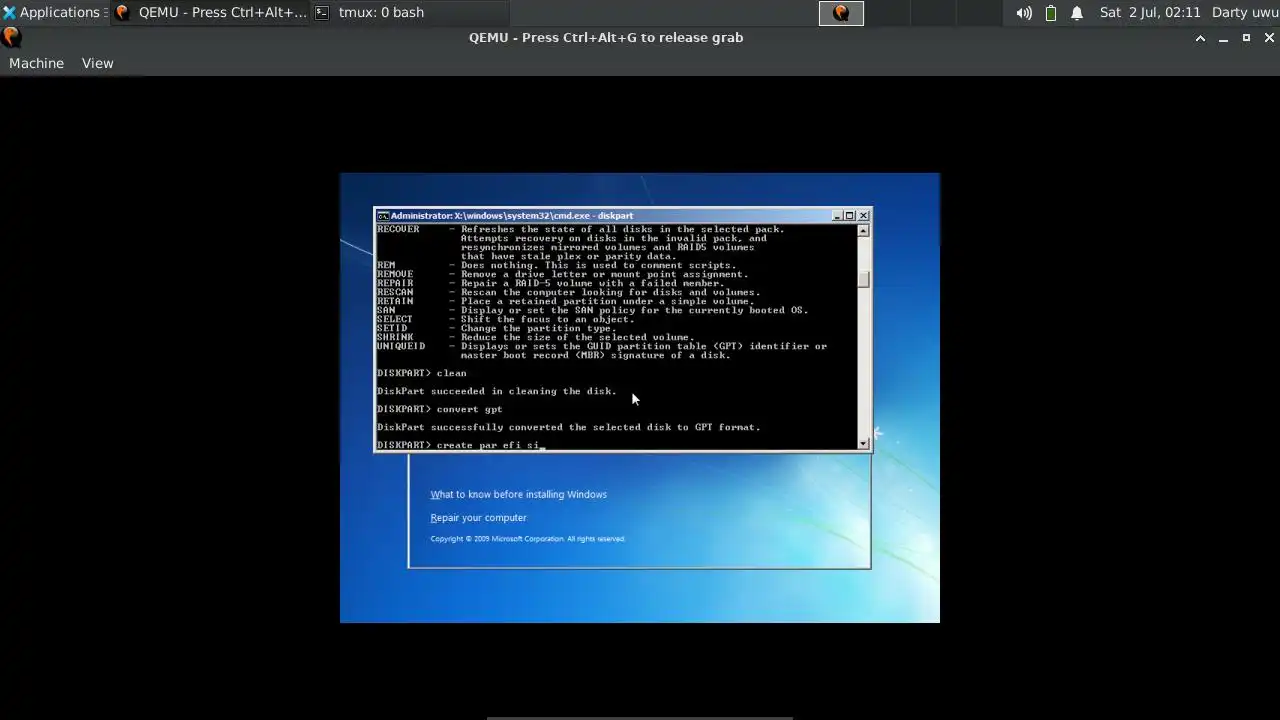Minimize the QEMU window
Image resolution: width=1280 pixels, height=720 pixels.
pyautogui.click(x=1223, y=38)
